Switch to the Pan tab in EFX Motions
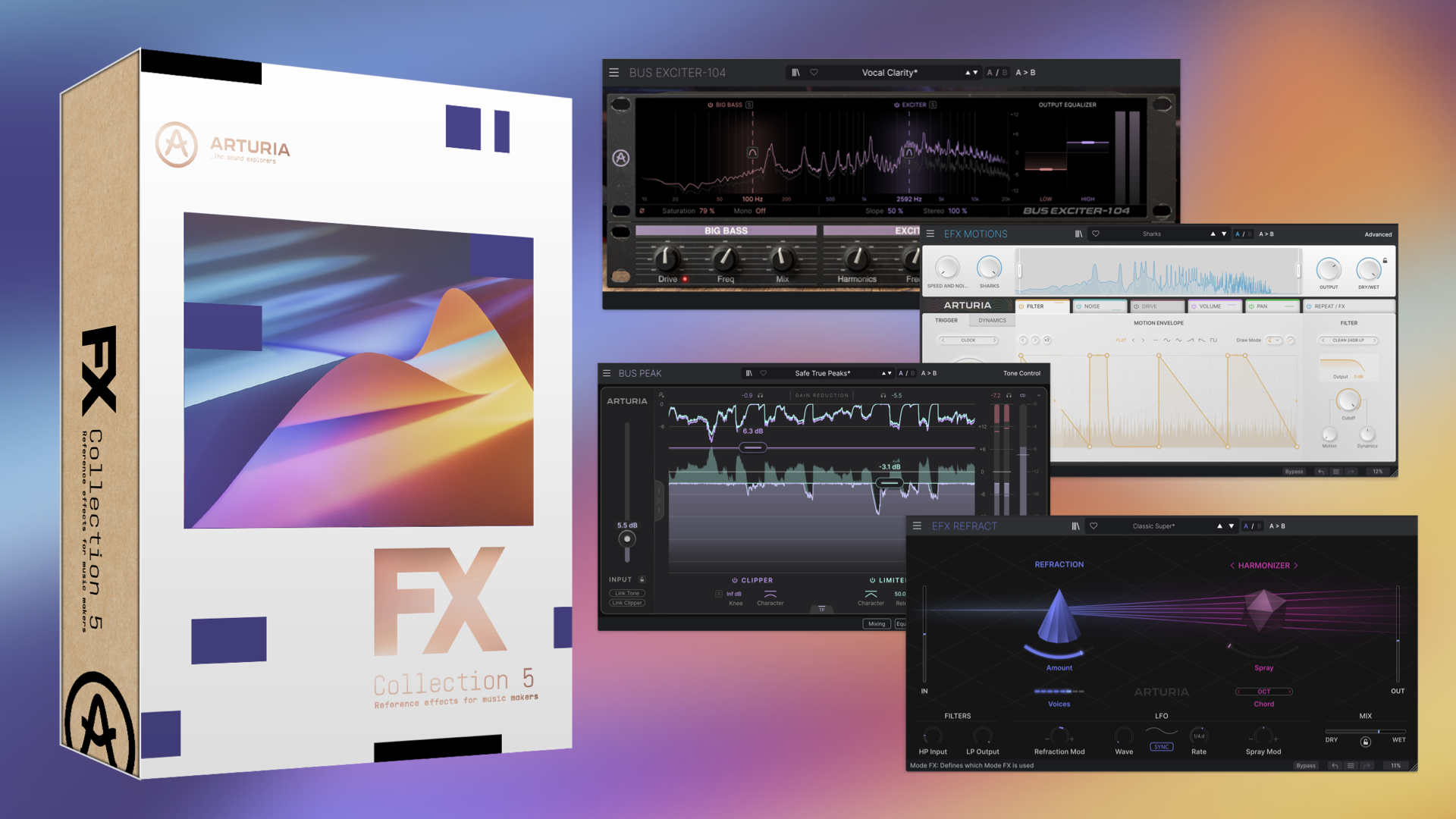Image resolution: width=1456 pixels, height=819 pixels. click(1272, 306)
